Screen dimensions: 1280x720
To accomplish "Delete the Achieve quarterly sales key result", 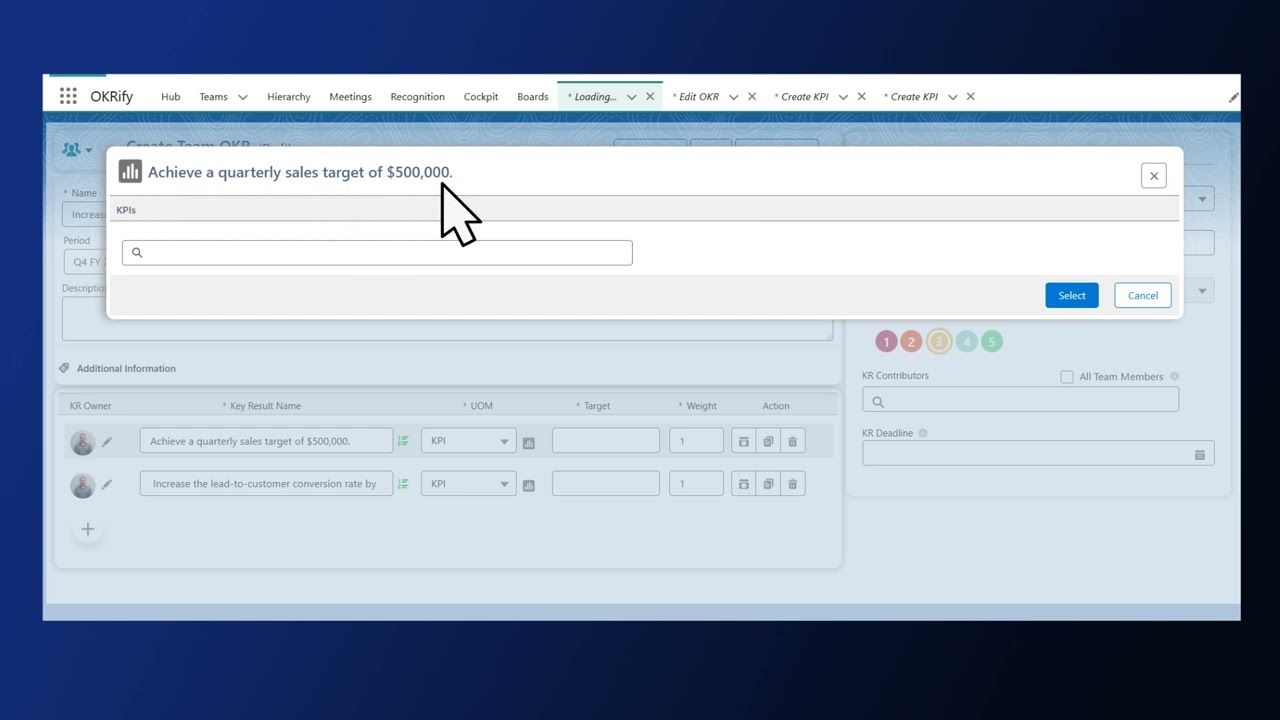I will 793,441.
